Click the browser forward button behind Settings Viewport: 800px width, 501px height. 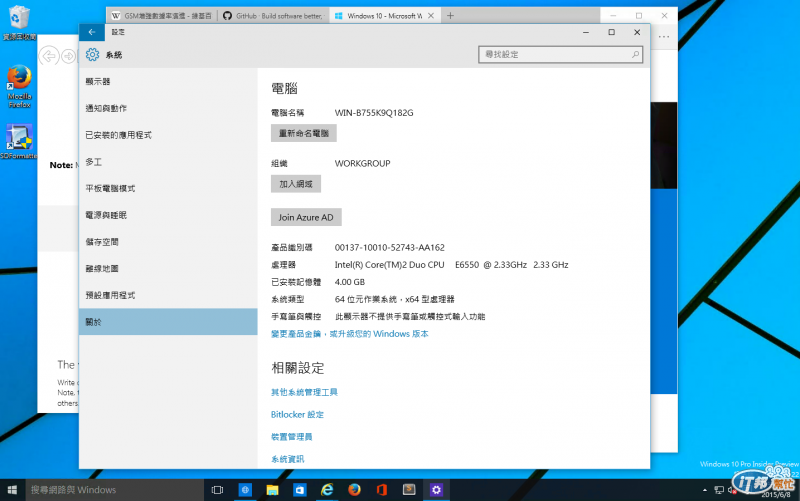pyautogui.click(x=68, y=56)
